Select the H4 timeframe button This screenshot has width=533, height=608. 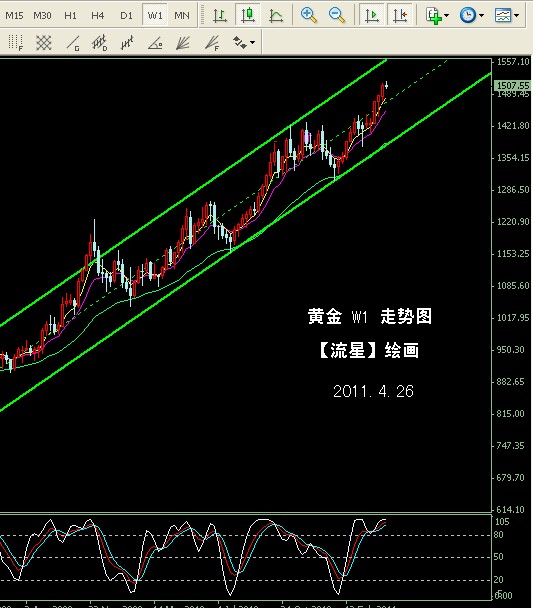tap(98, 16)
